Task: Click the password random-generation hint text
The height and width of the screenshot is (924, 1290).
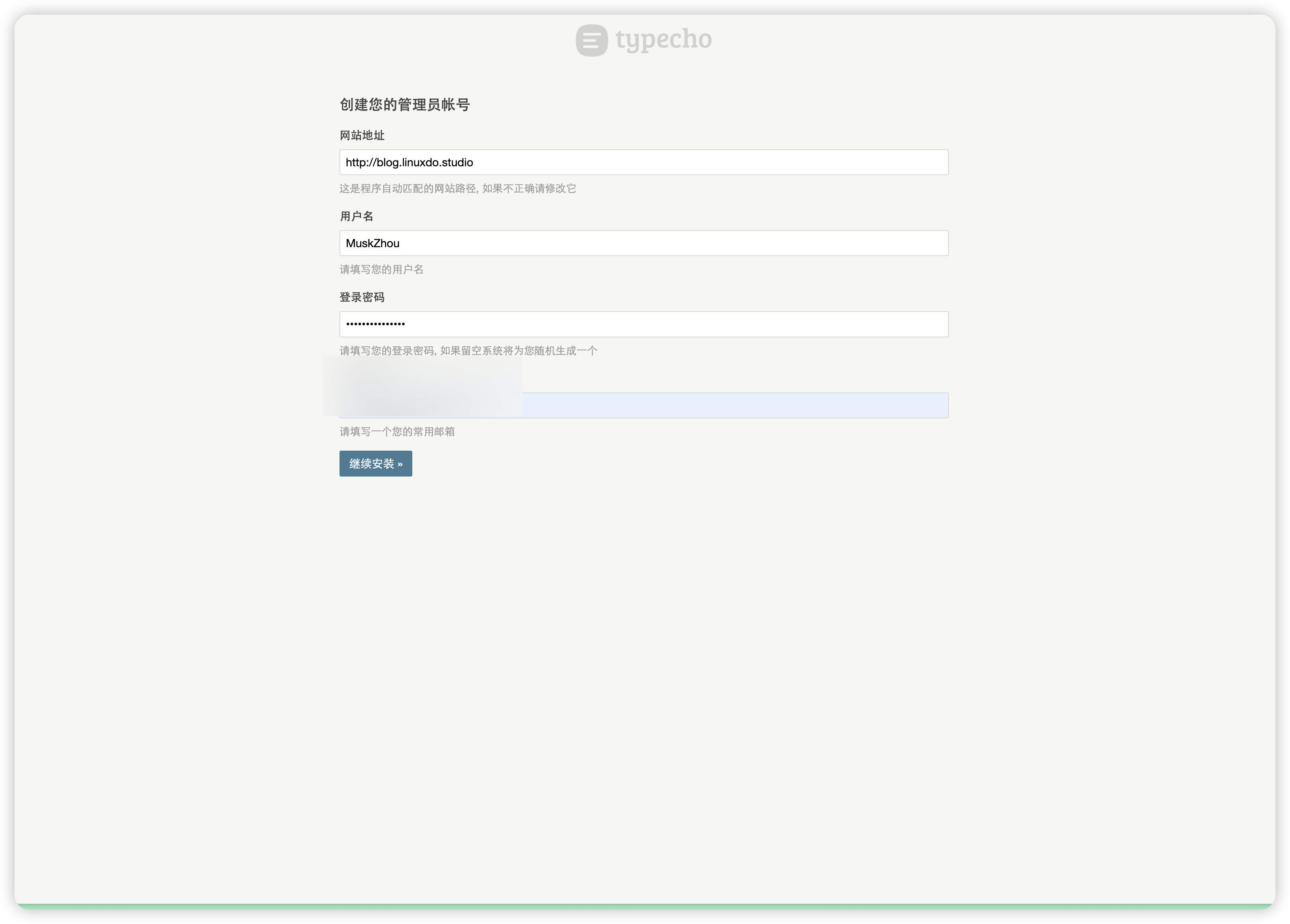Action: click(x=468, y=351)
